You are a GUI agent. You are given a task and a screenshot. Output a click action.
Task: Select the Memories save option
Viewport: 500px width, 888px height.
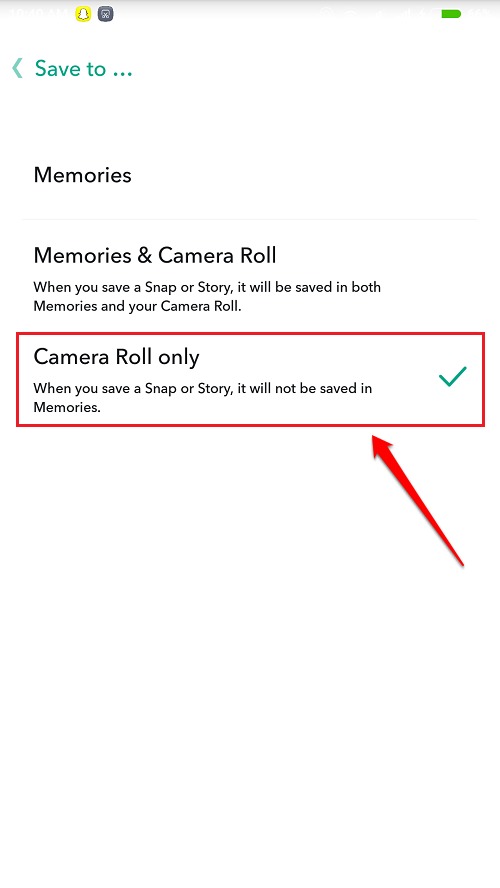(x=250, y=175)
